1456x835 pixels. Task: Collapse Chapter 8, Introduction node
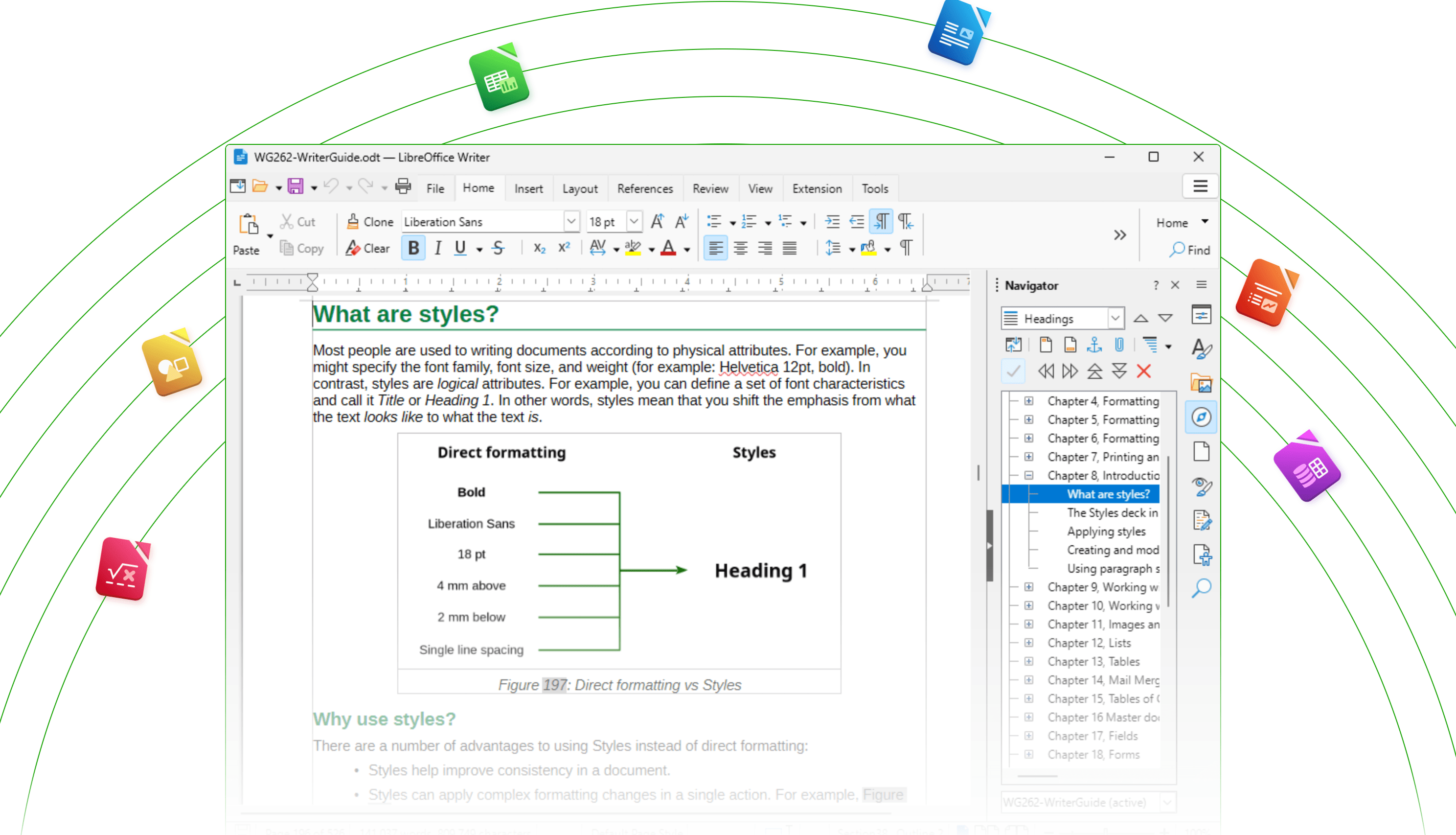click(1029, 476)
